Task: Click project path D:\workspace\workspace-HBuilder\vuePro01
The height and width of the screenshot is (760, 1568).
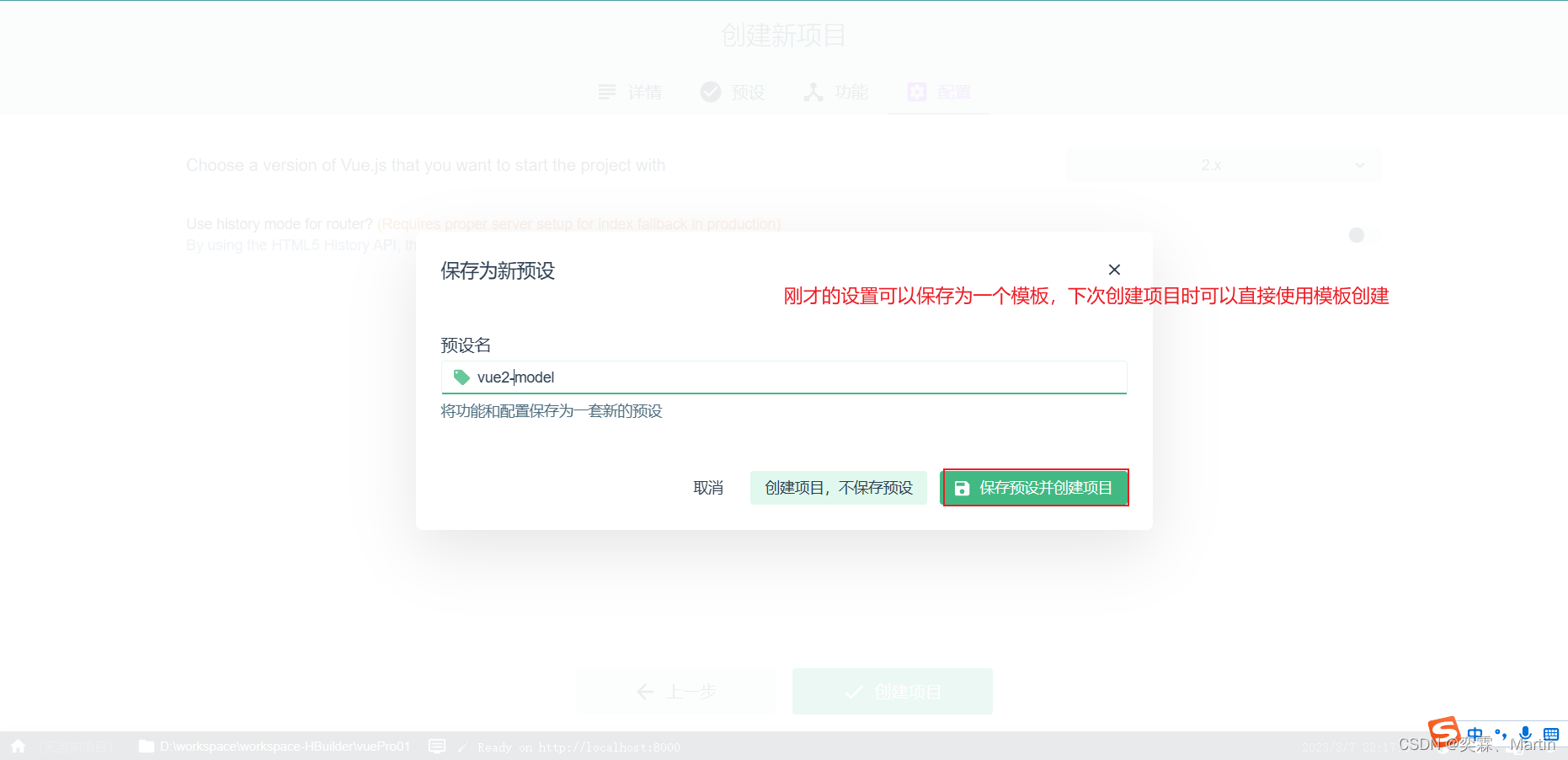Action: 285,747
